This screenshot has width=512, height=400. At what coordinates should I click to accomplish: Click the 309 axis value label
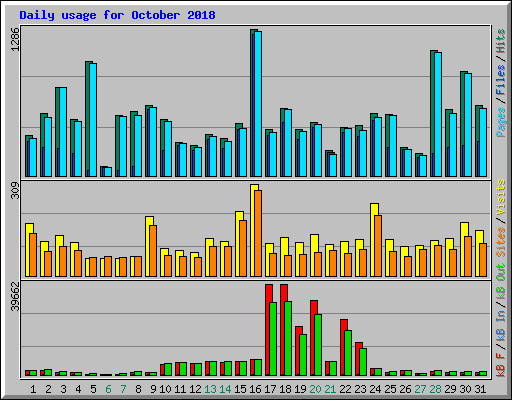(15, 190)
